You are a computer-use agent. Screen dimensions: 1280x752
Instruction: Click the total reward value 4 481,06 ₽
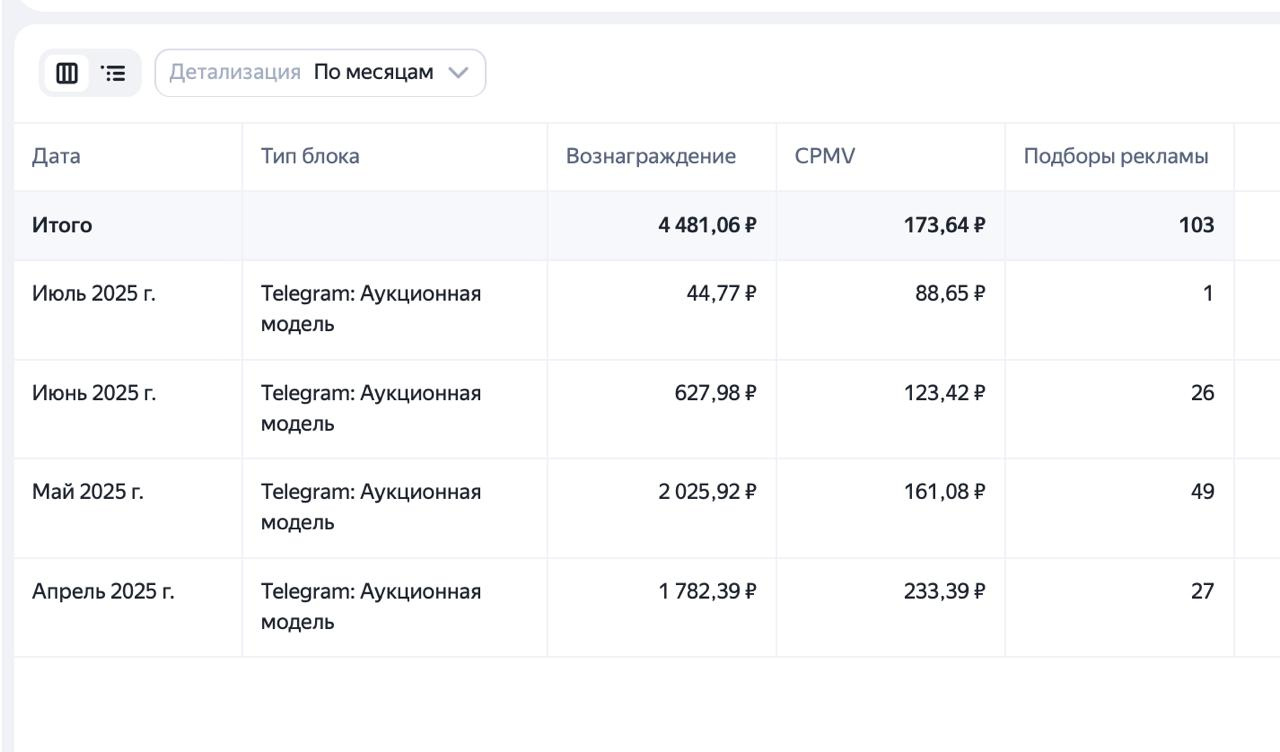click(x=707, y=225)
